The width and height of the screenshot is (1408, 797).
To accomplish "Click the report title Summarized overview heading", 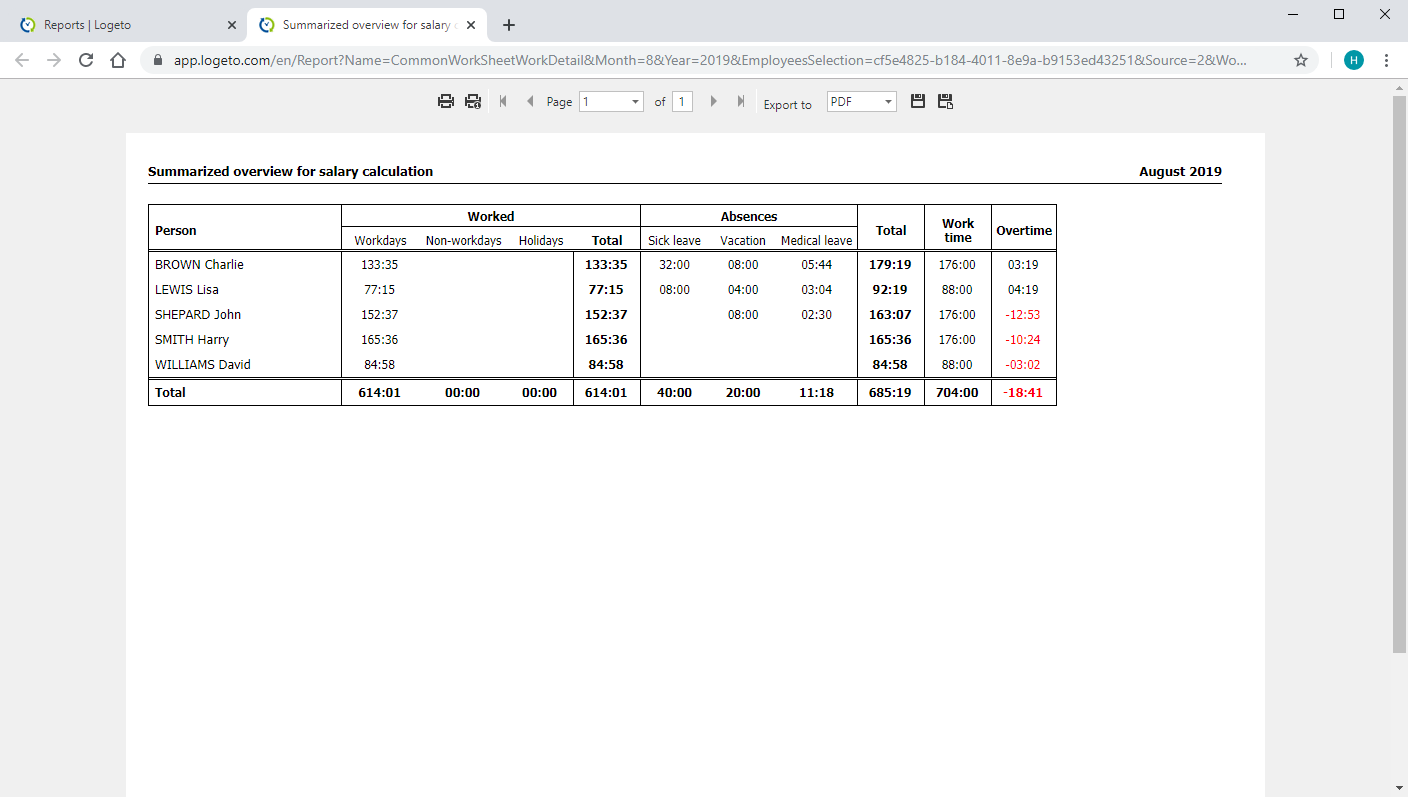I will click(x=290, y=172).
